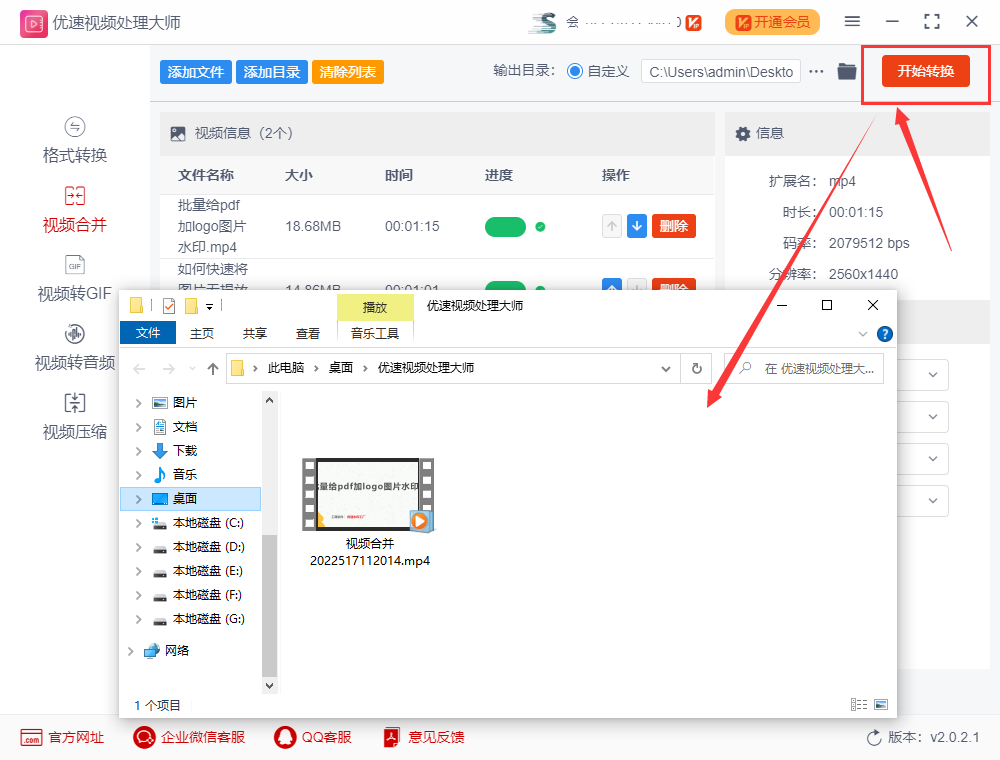This screenshot has height=760, width=1000.
Task: Click the Explorer help question mark icon
Action: tap(885, 333)
